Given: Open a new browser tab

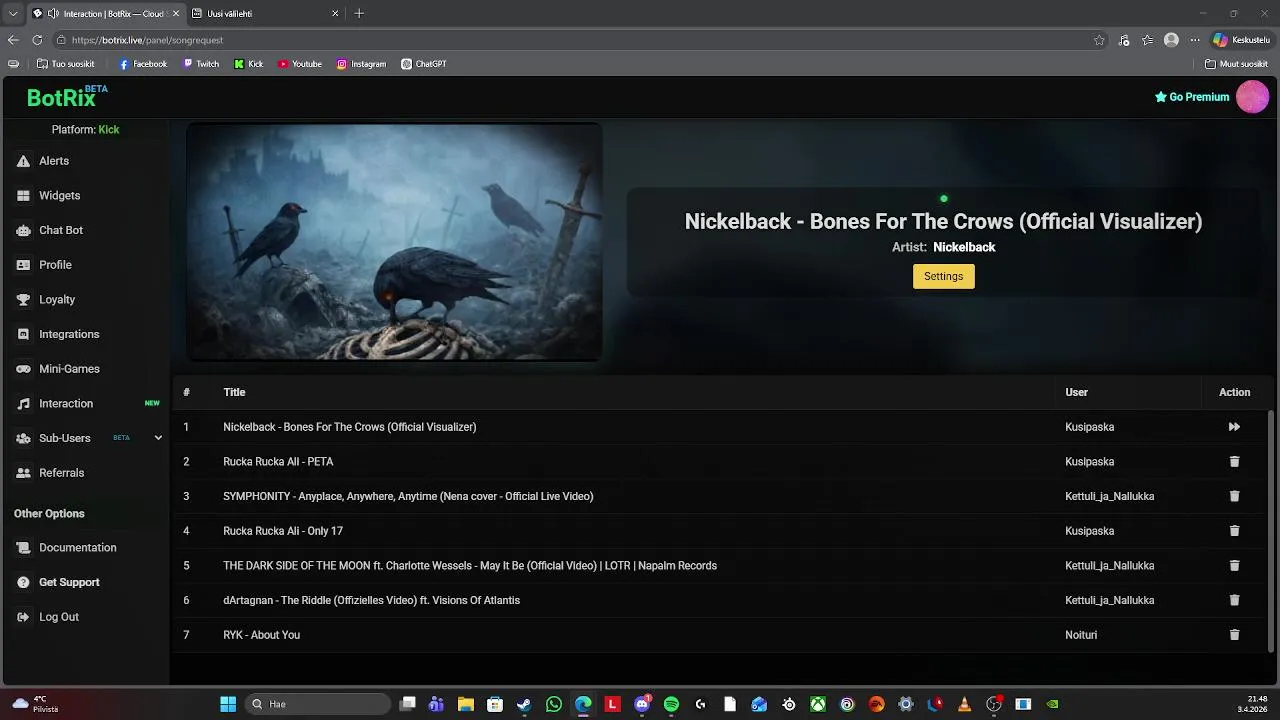Looking at the screenshot, I should [x=359, y=14].
